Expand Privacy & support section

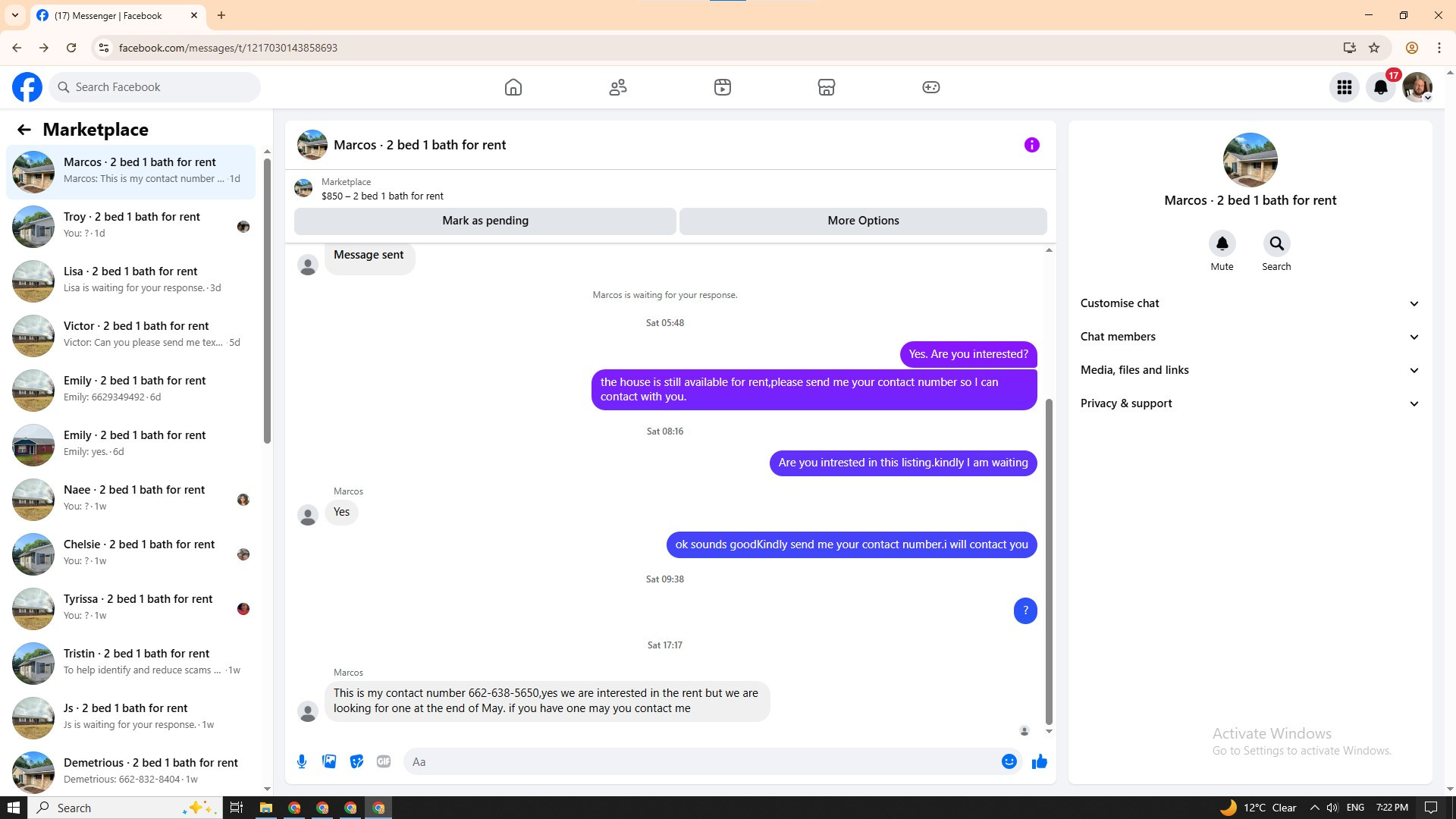coord(1249,403)
